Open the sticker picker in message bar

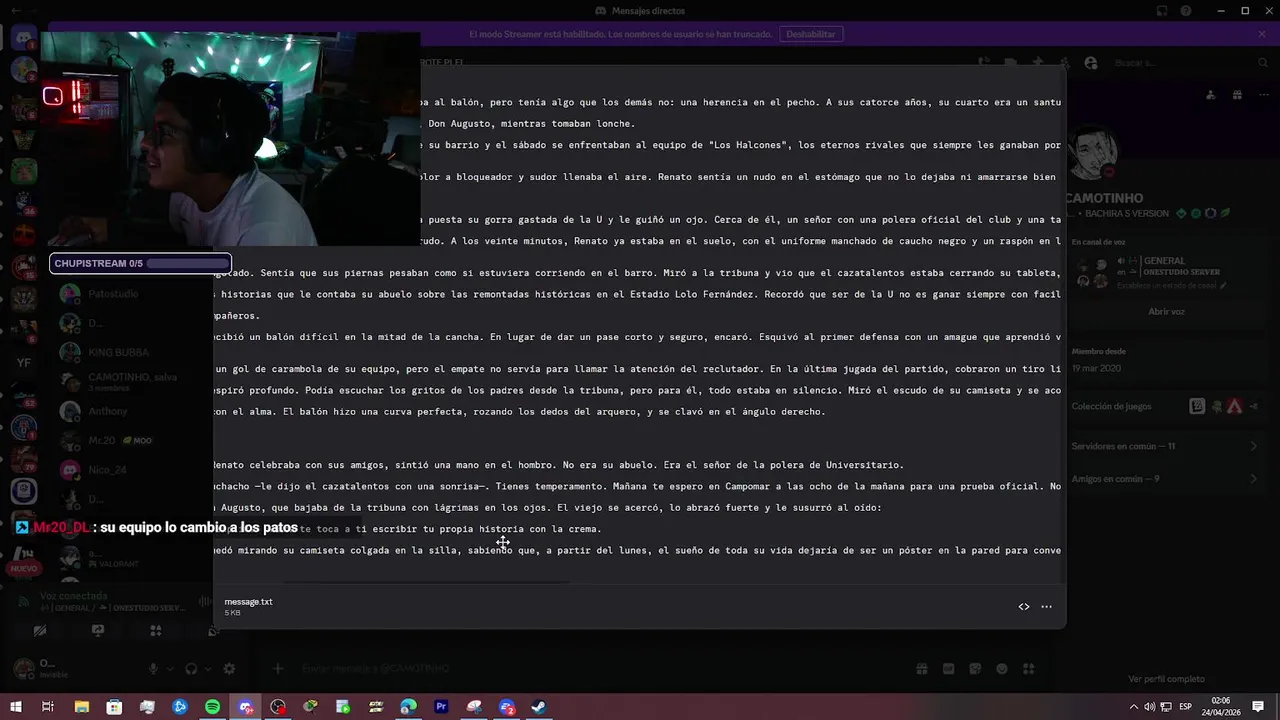coord(975,668)
